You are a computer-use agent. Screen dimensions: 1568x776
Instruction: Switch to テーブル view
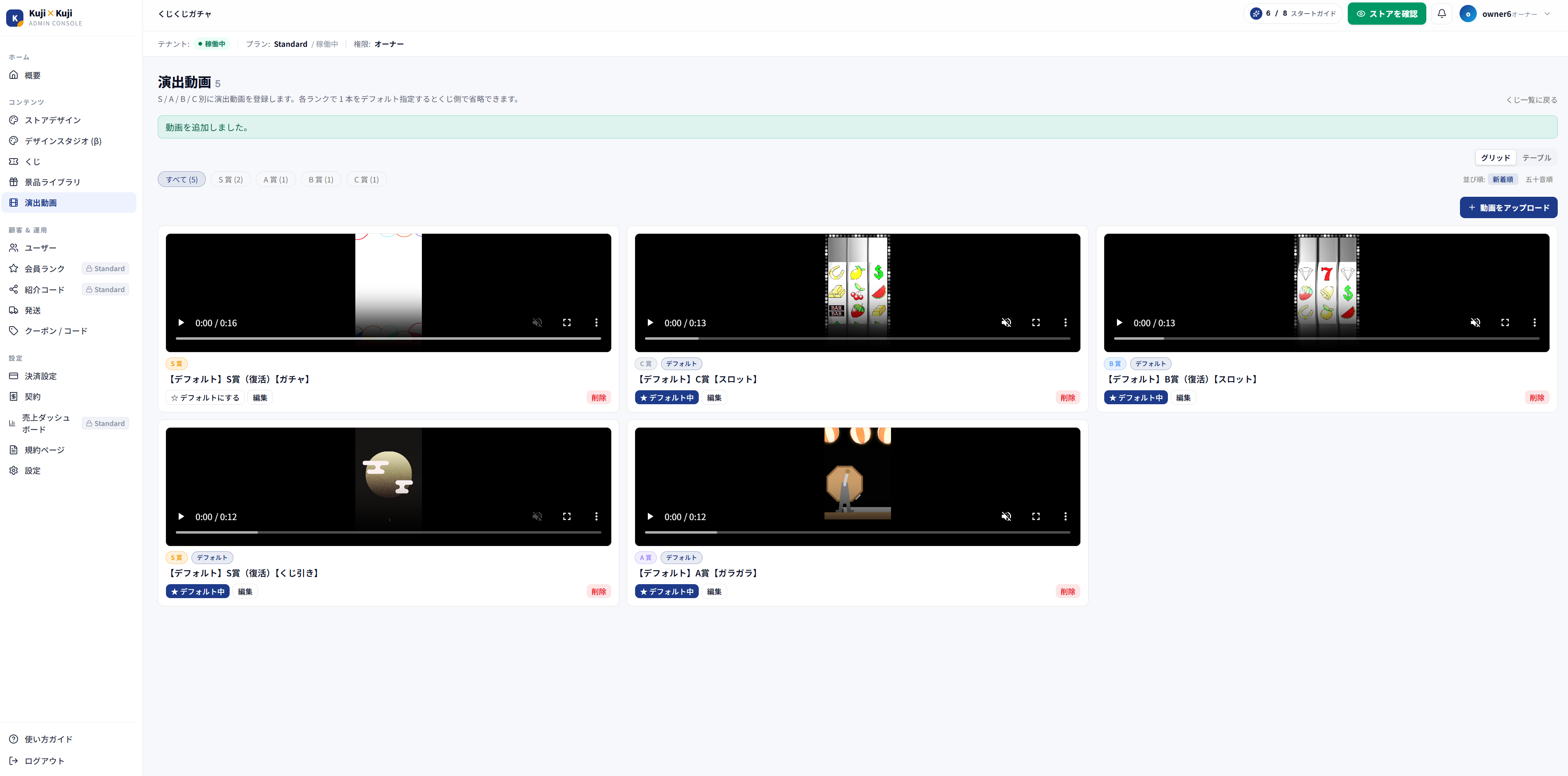click(1536, 158)
